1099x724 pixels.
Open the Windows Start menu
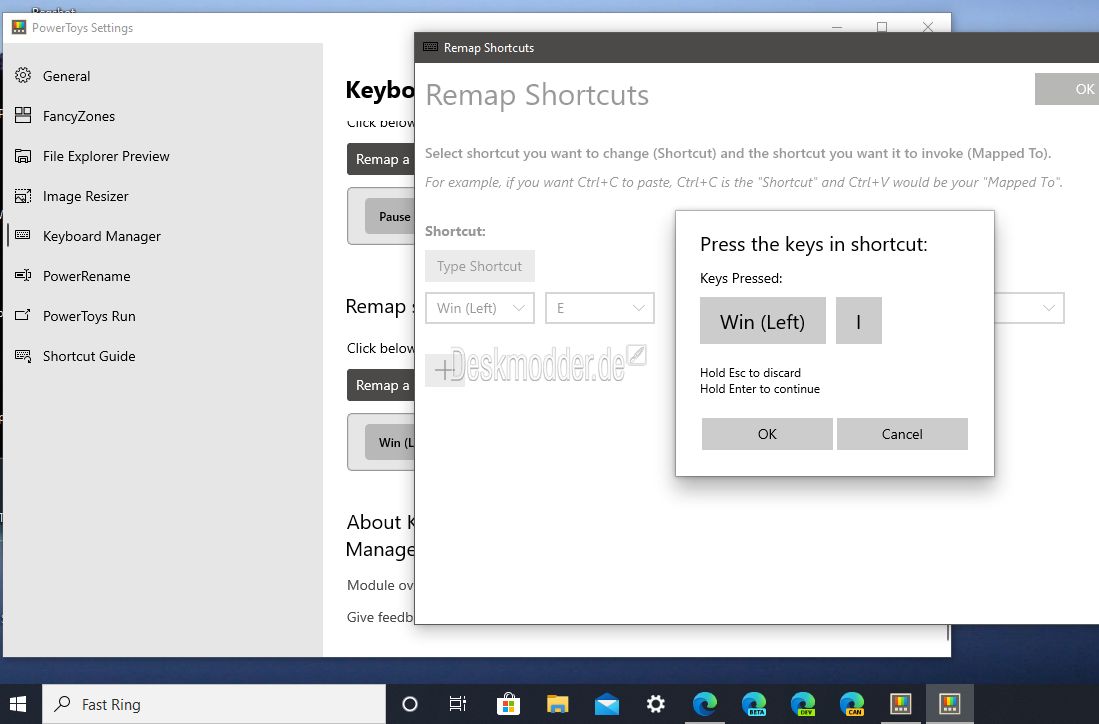pos(19,704)
